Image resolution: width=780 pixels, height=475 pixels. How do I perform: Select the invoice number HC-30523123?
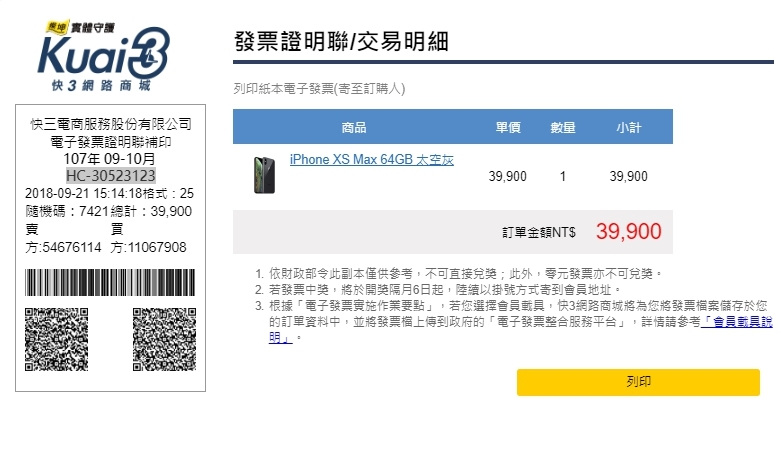[x=110, y=176]
